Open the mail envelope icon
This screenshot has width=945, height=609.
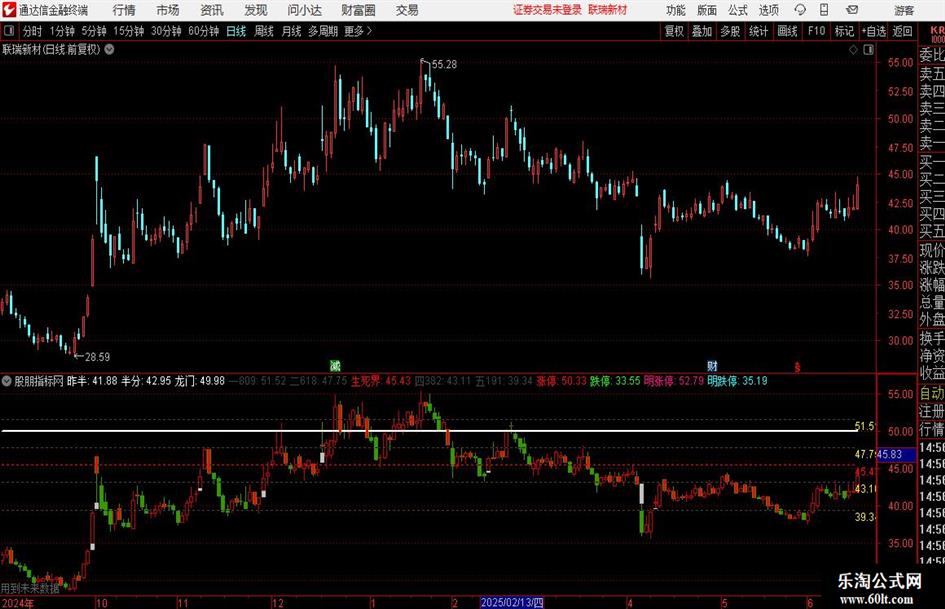click(x=852, y=10)
